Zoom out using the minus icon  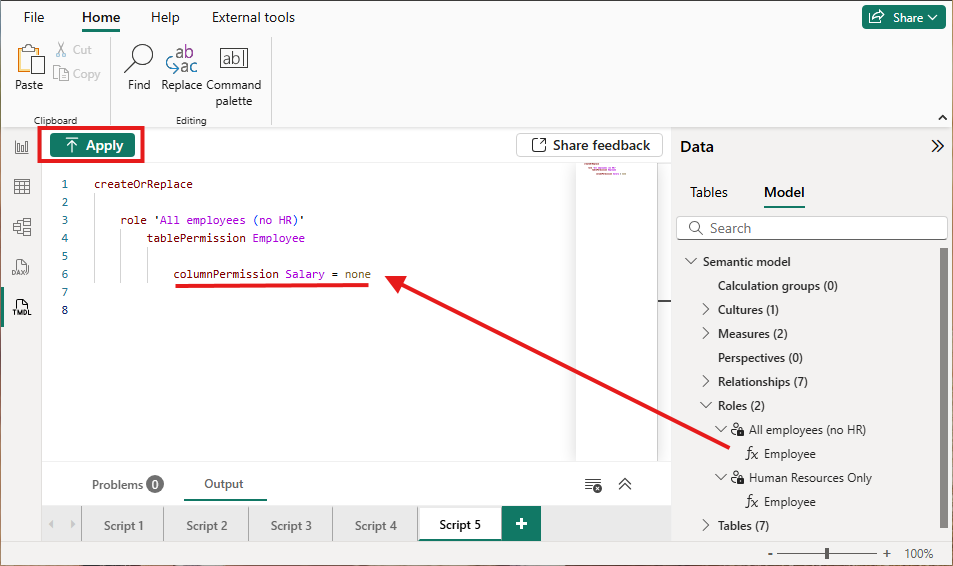tap(770, 554)
